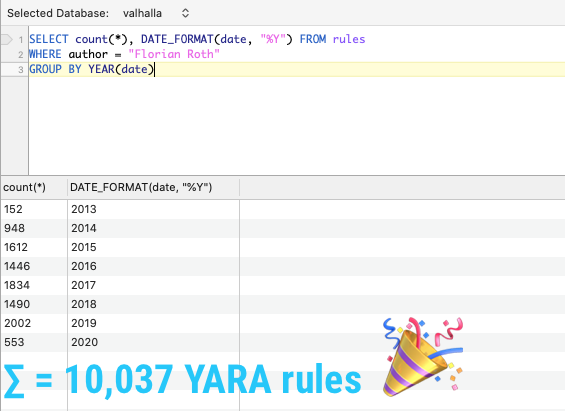Select the year 2015 cell

point(153,247)
